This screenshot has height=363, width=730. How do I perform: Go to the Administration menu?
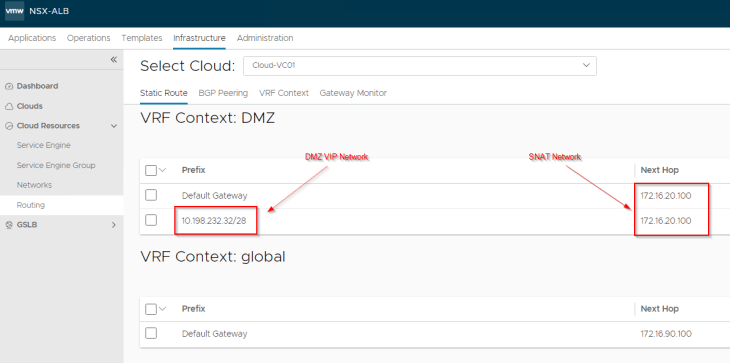tap(265, 38)
